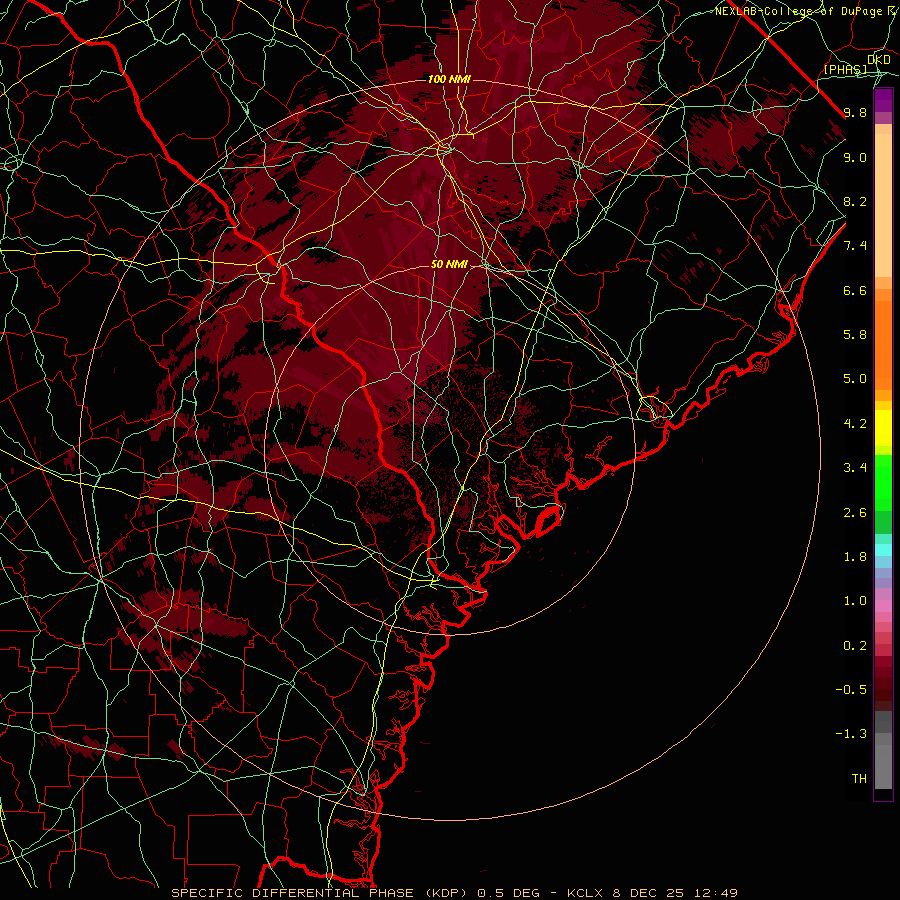Click the -1.3 scale label
This screenshot has width=900, height=900.
[x=851, y=734]
